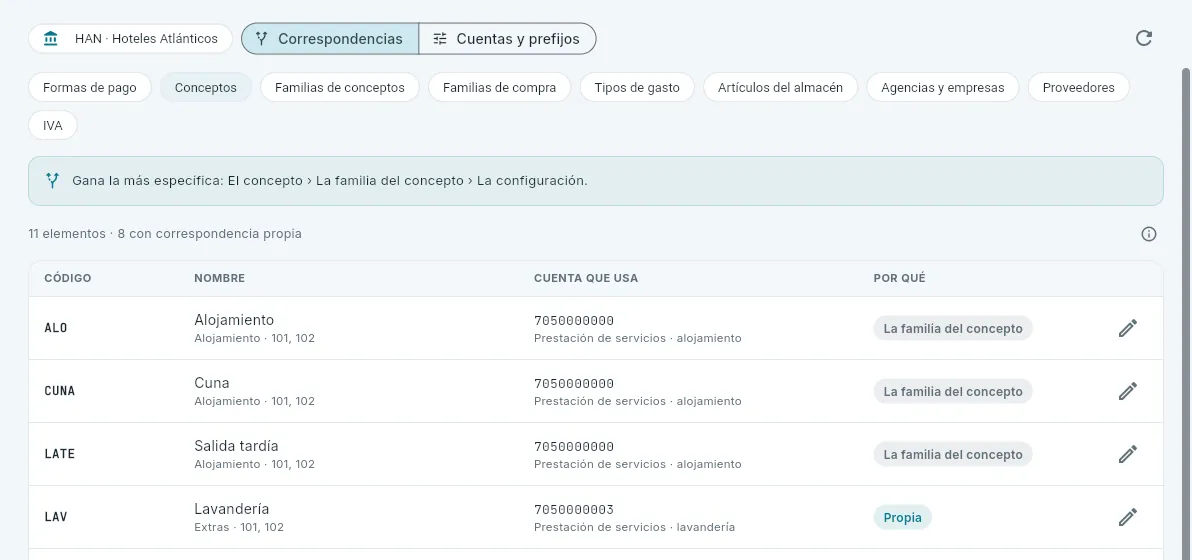Click 'Extras · 101, 102' subtitle
The image size is (1192, 560).
pos(239,527)
